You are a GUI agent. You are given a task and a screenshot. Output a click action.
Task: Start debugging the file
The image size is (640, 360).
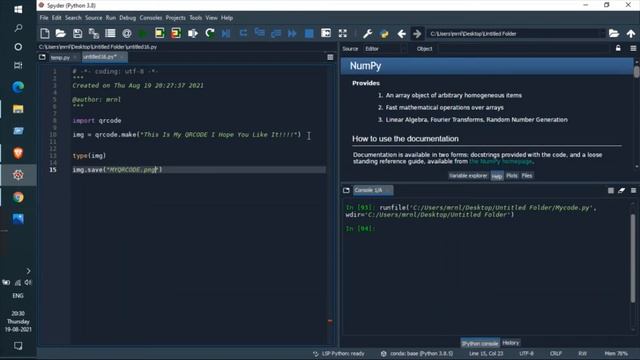(226, 33)
